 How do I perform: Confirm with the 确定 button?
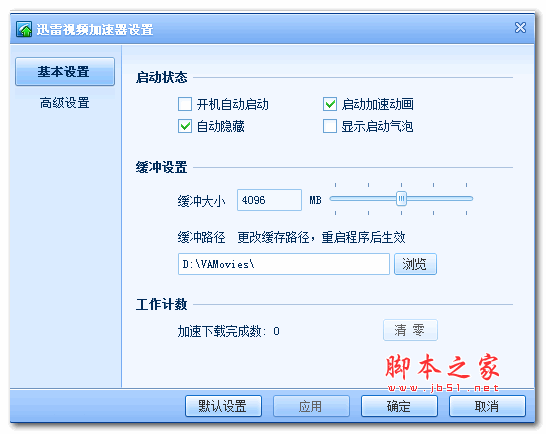click(399, 406)
